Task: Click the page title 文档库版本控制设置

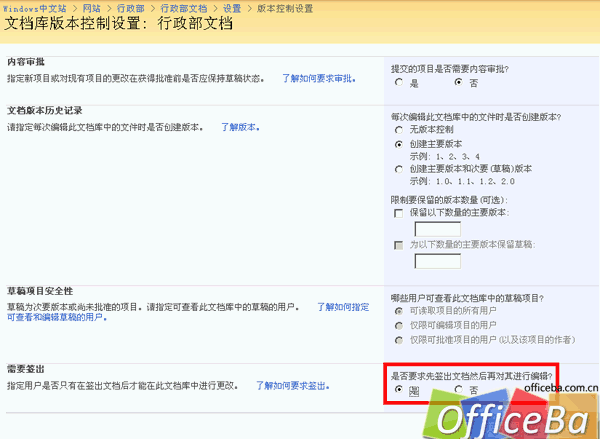Action: click(x=118, y=24)
